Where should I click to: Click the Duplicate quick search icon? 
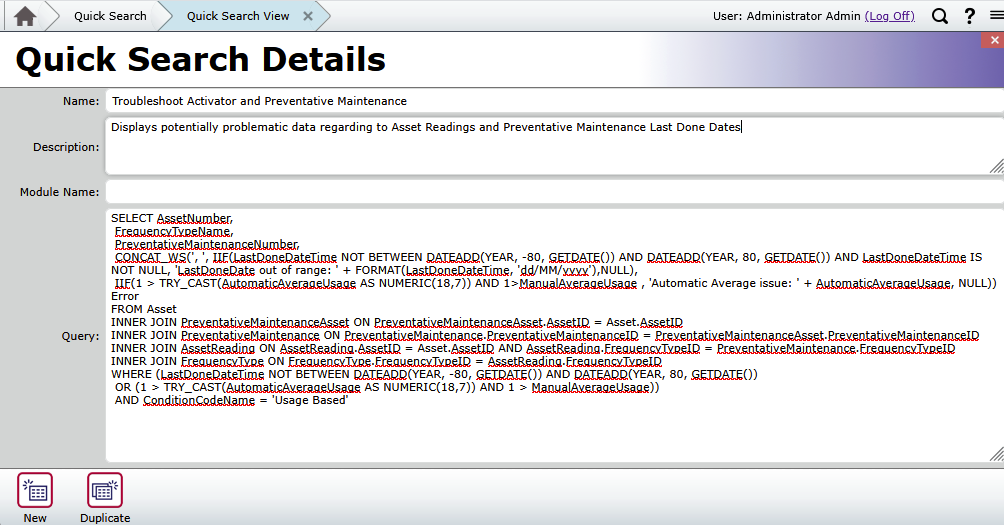[105, 491]
